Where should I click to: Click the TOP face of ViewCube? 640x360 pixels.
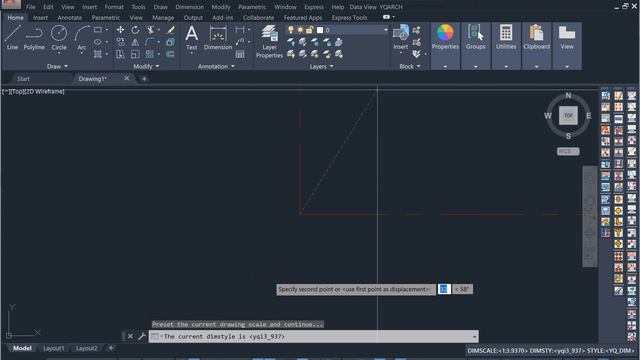[568, 116]
